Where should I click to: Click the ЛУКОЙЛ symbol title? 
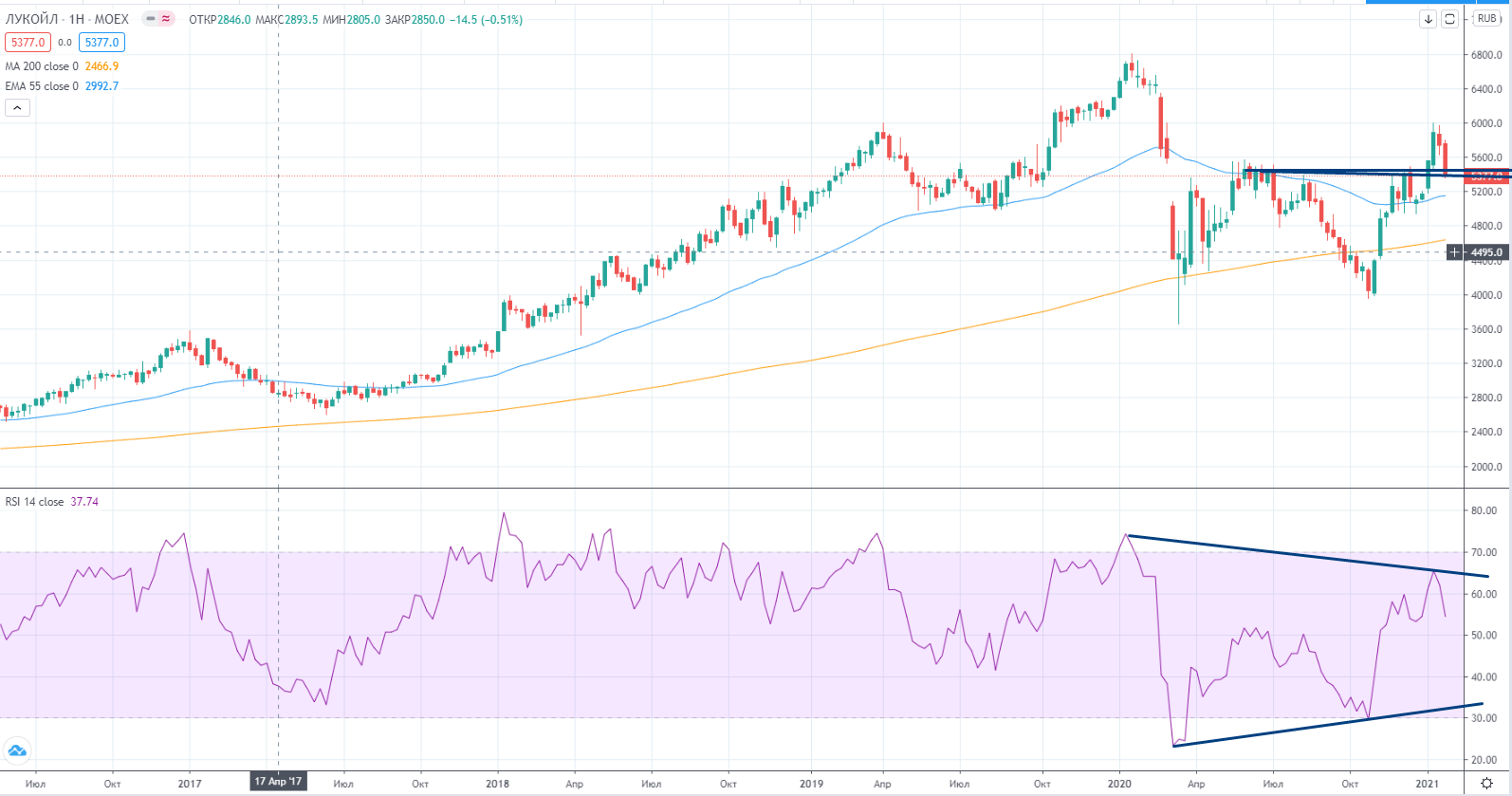point(66,19)
